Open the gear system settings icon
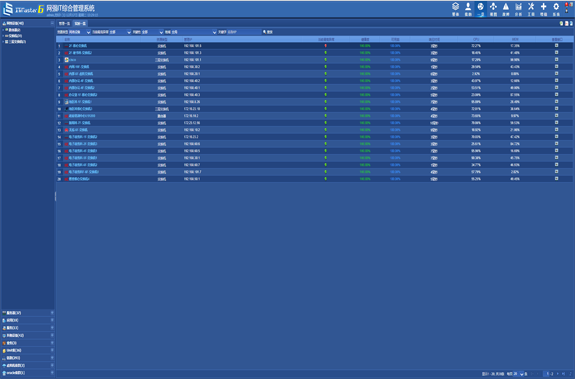 (x=556, y=9)
